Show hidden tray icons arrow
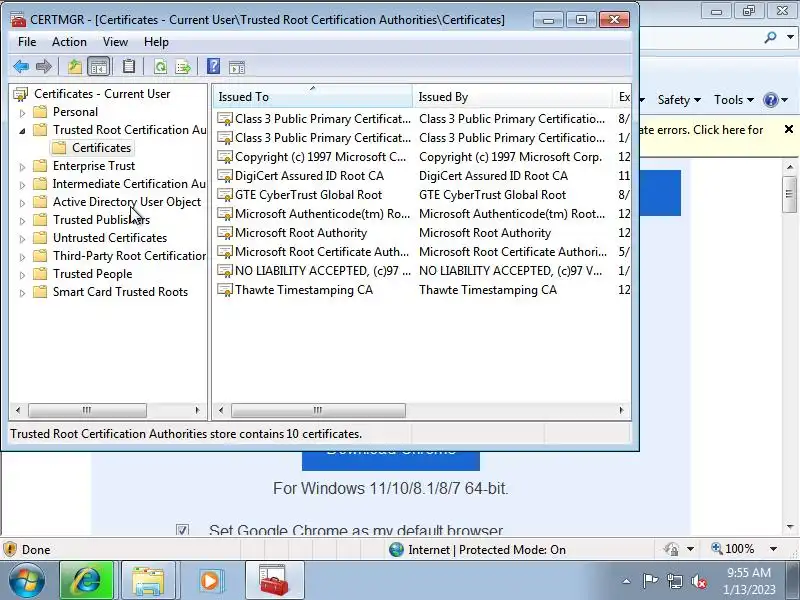This screenshot has width=800, height=600. click(626, 581)
